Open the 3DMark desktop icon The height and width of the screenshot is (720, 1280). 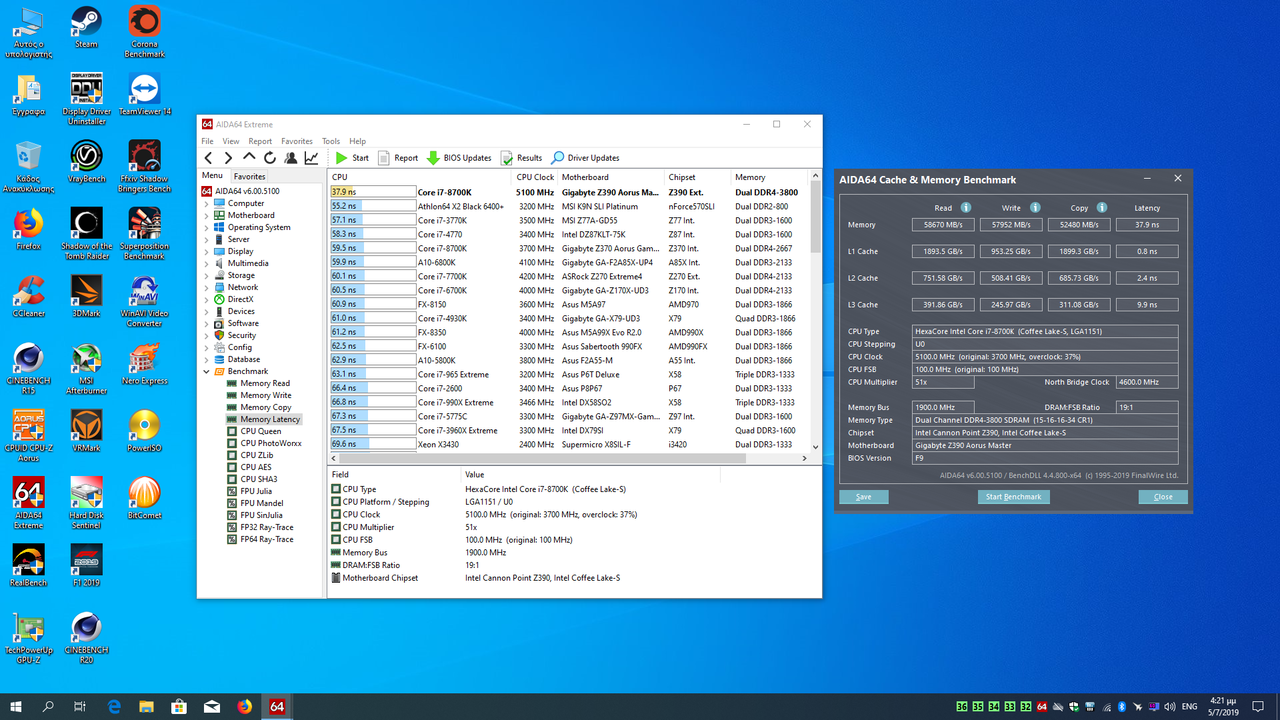[x=86, y=296]
